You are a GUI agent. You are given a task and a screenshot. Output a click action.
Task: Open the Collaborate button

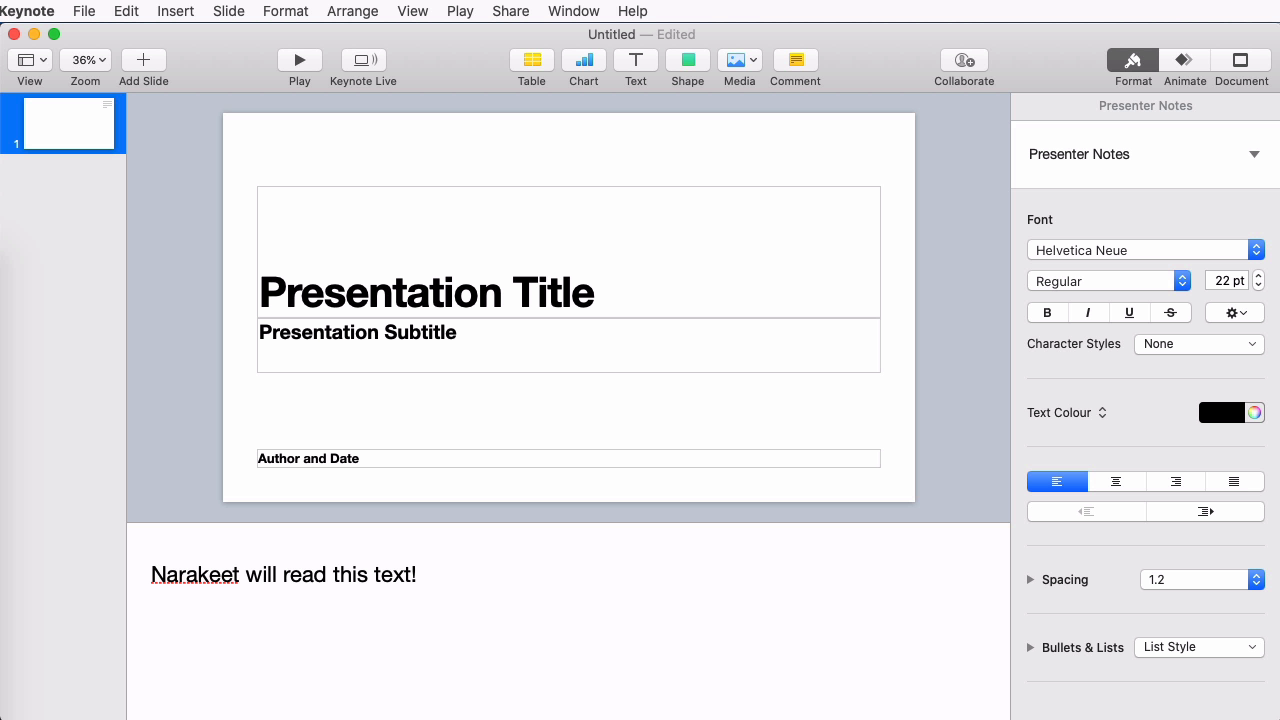pyautogui.click(x=964, y=60)
